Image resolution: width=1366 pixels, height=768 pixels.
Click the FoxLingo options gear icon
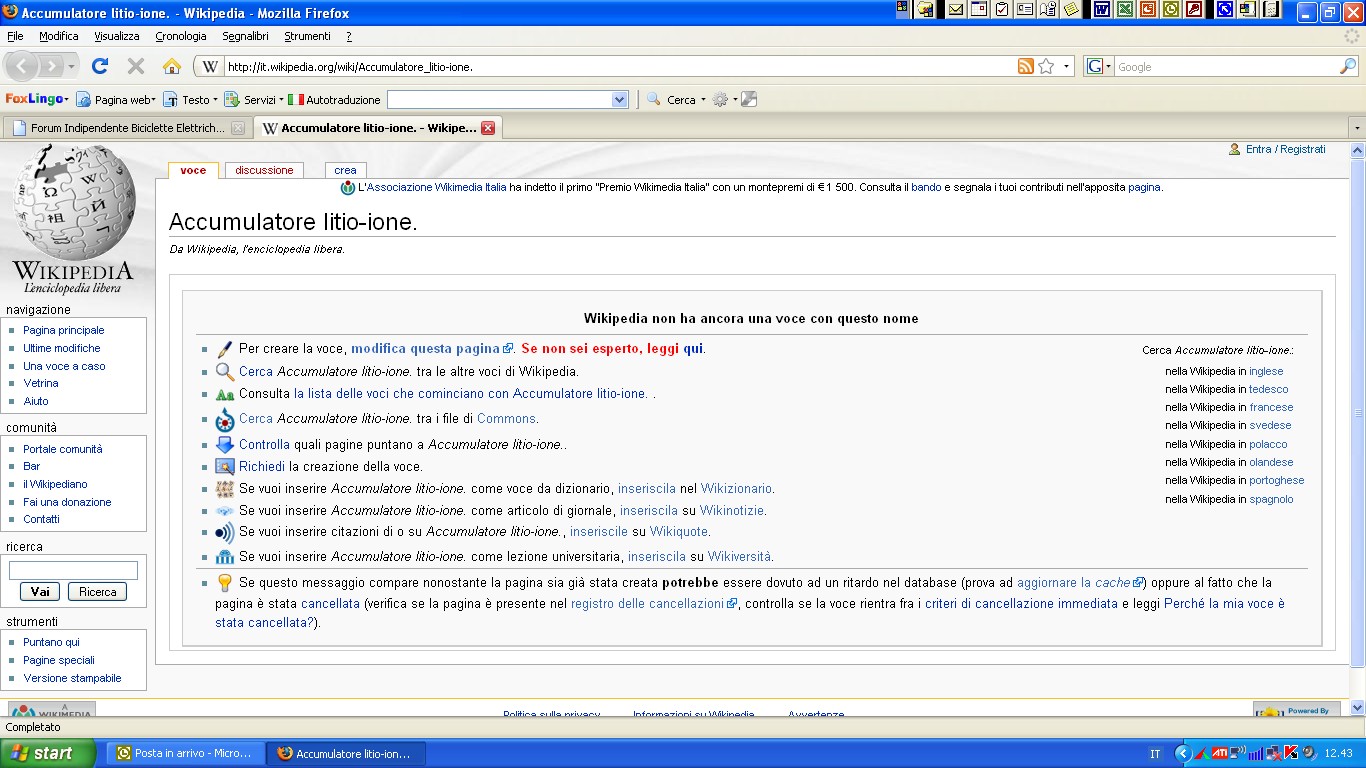[720, 99]
